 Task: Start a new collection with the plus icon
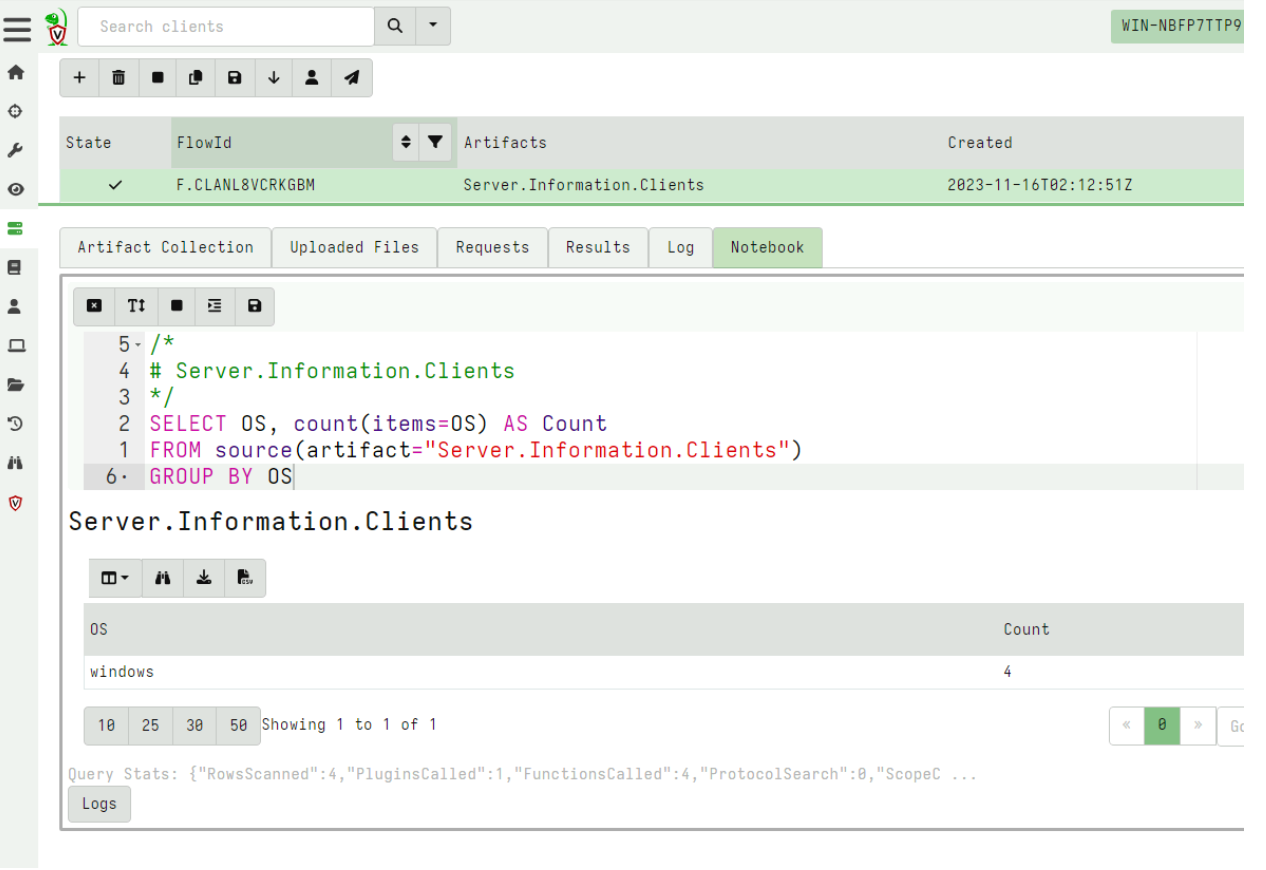(80, 77)
